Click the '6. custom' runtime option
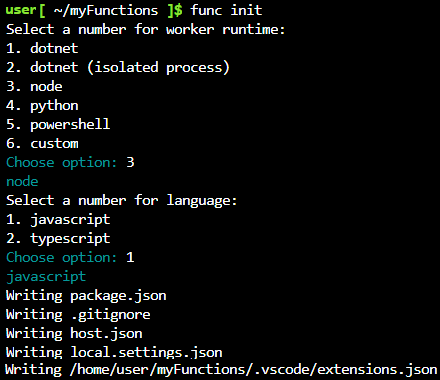Screen dimensions: 440x380 coord(42,144)
